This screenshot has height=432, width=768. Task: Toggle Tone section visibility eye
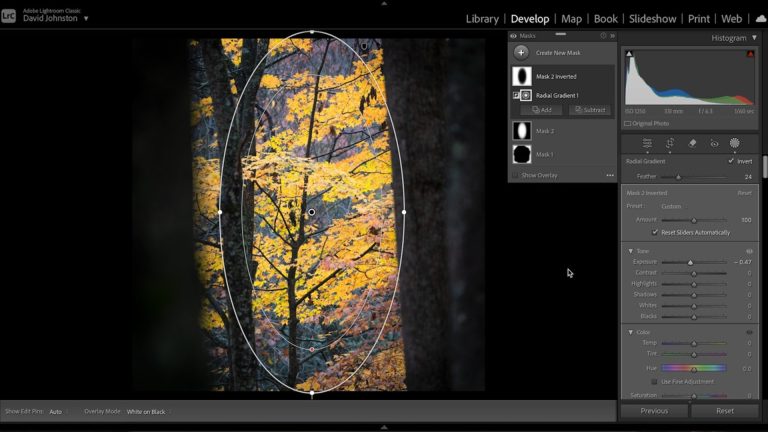coord(749,251)
